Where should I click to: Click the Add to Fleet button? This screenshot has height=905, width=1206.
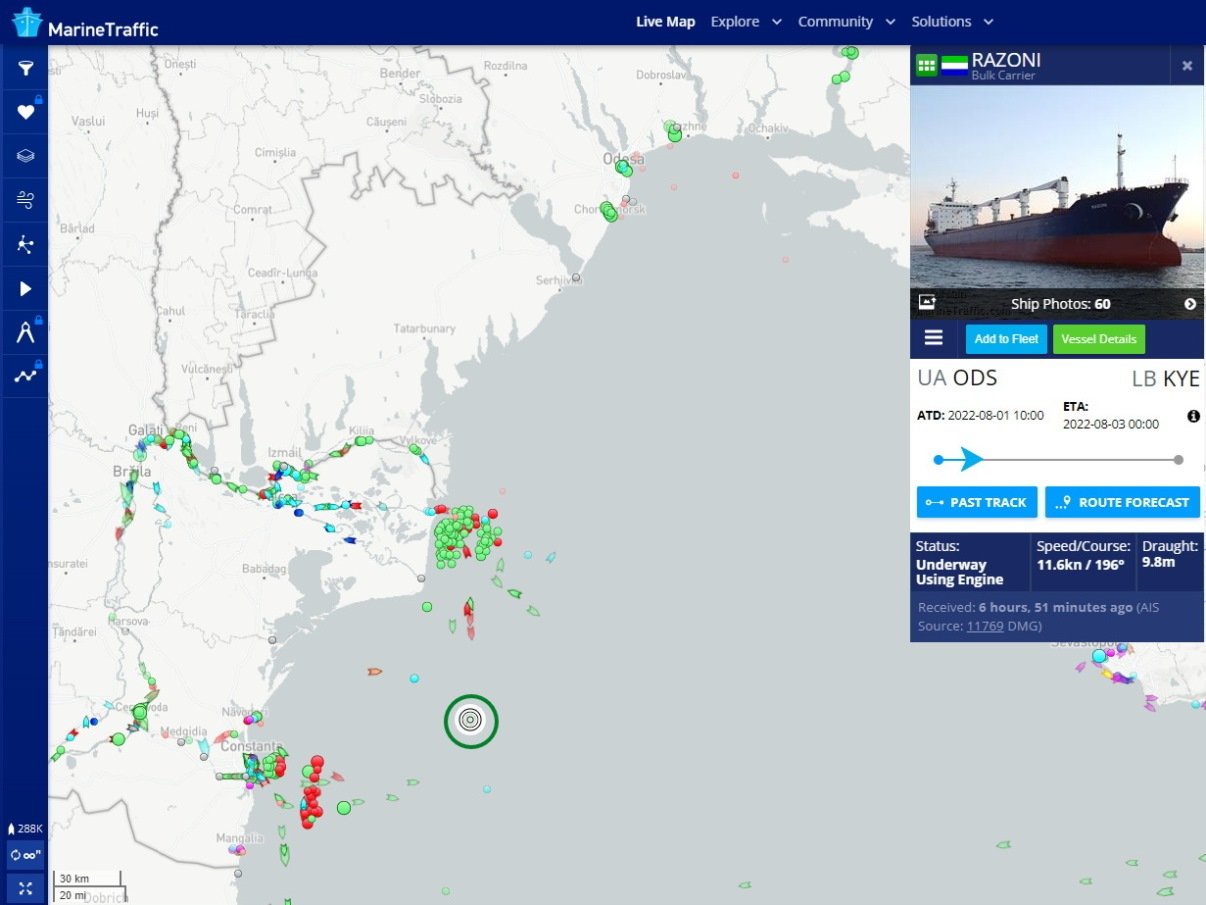(x=1006, y=339)
